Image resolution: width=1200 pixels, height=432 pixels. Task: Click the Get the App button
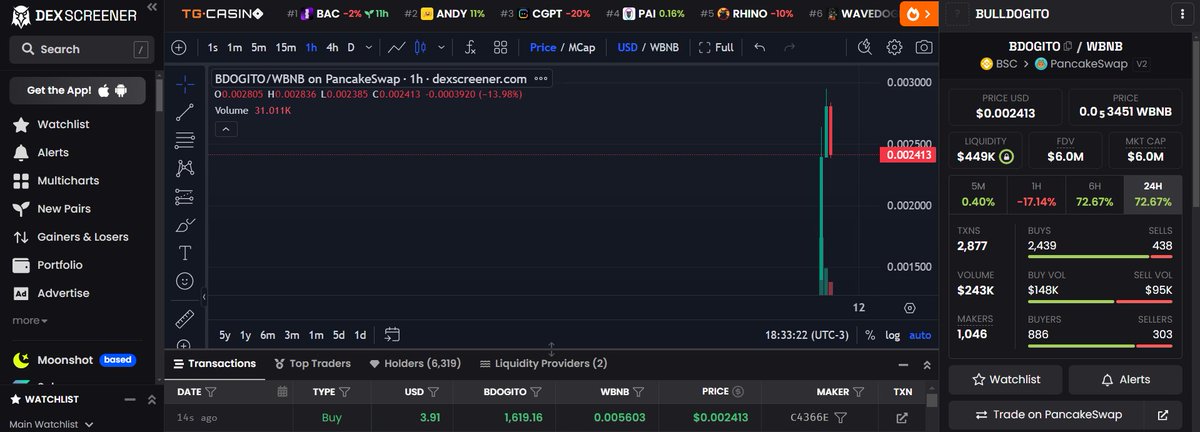click(78, 91)
